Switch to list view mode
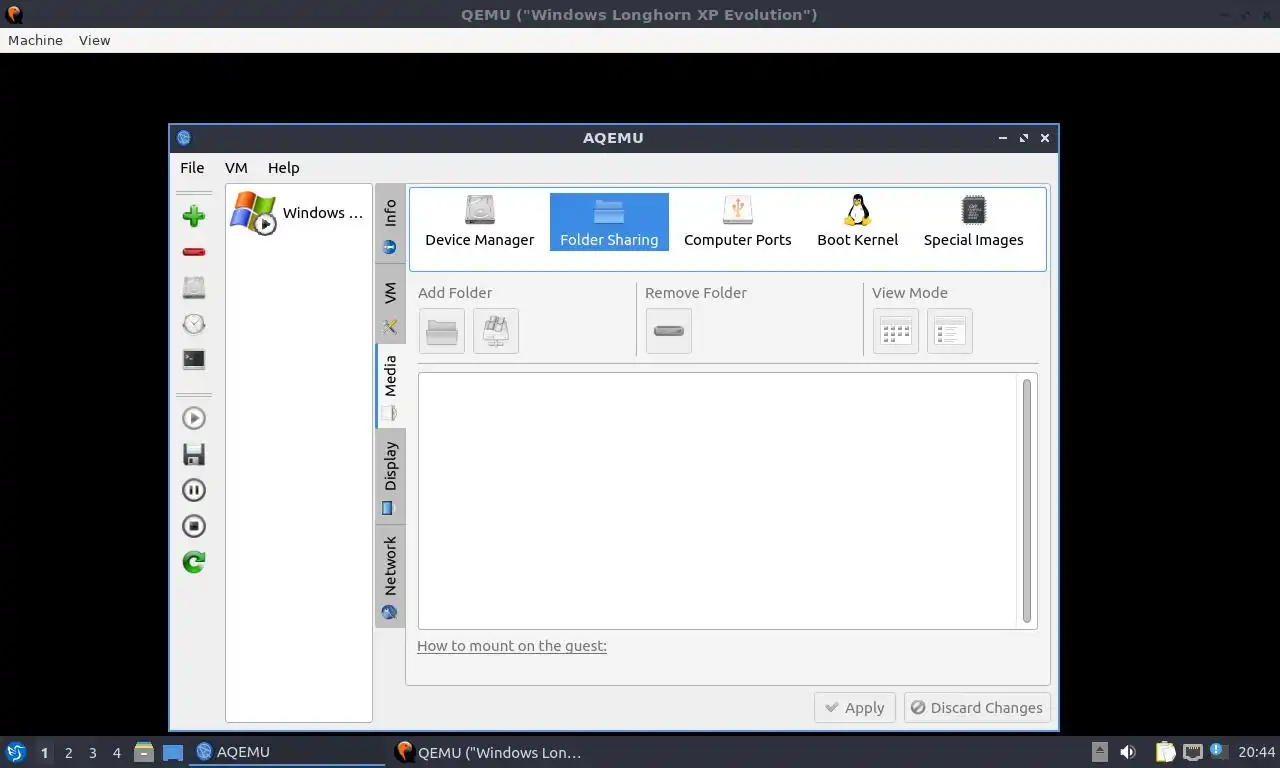This screenshot has height=768, width=1280. [950, 331]
